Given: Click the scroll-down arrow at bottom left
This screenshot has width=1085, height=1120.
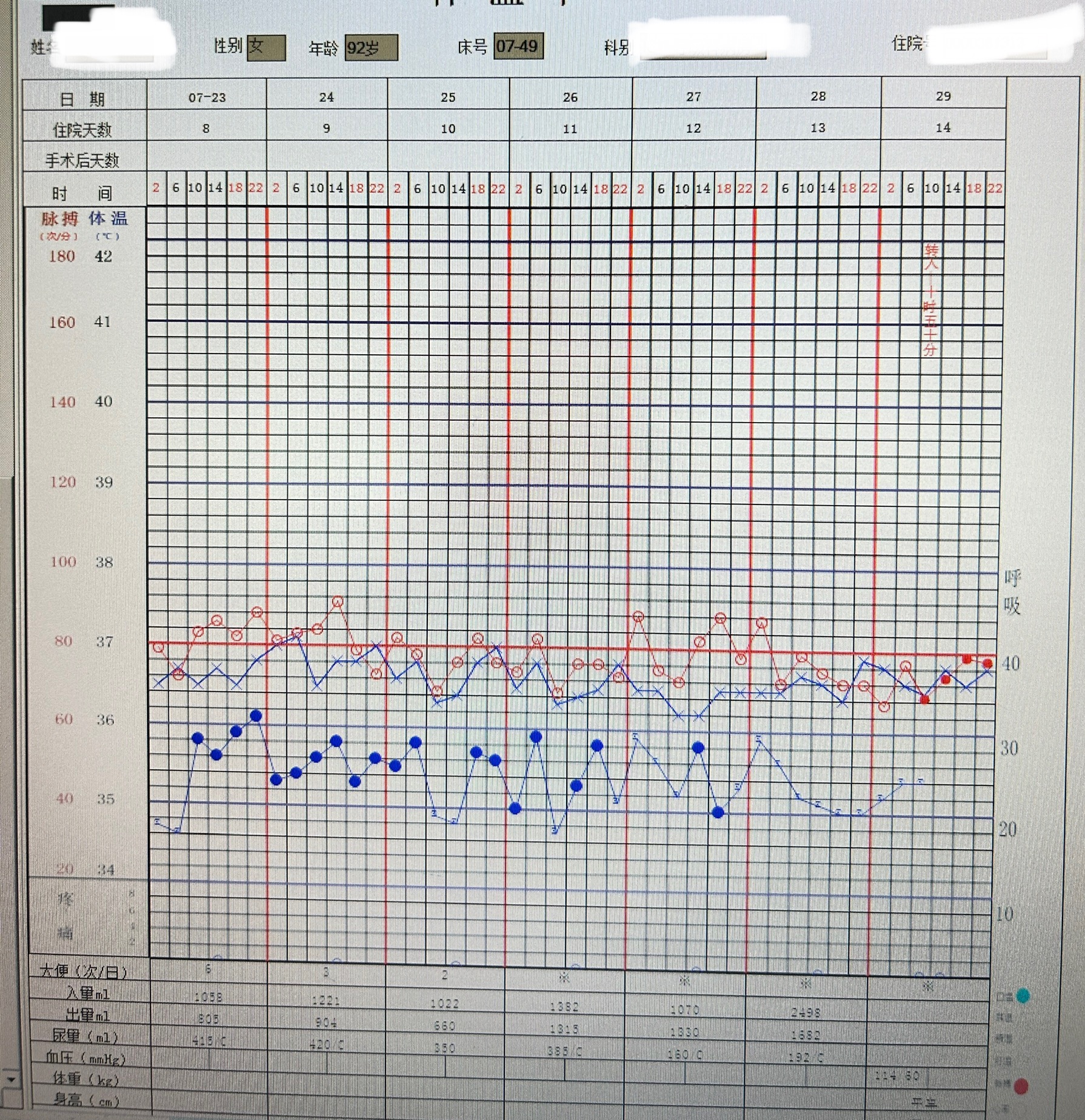Looking at the screenshot, I should click(10, 1079).
